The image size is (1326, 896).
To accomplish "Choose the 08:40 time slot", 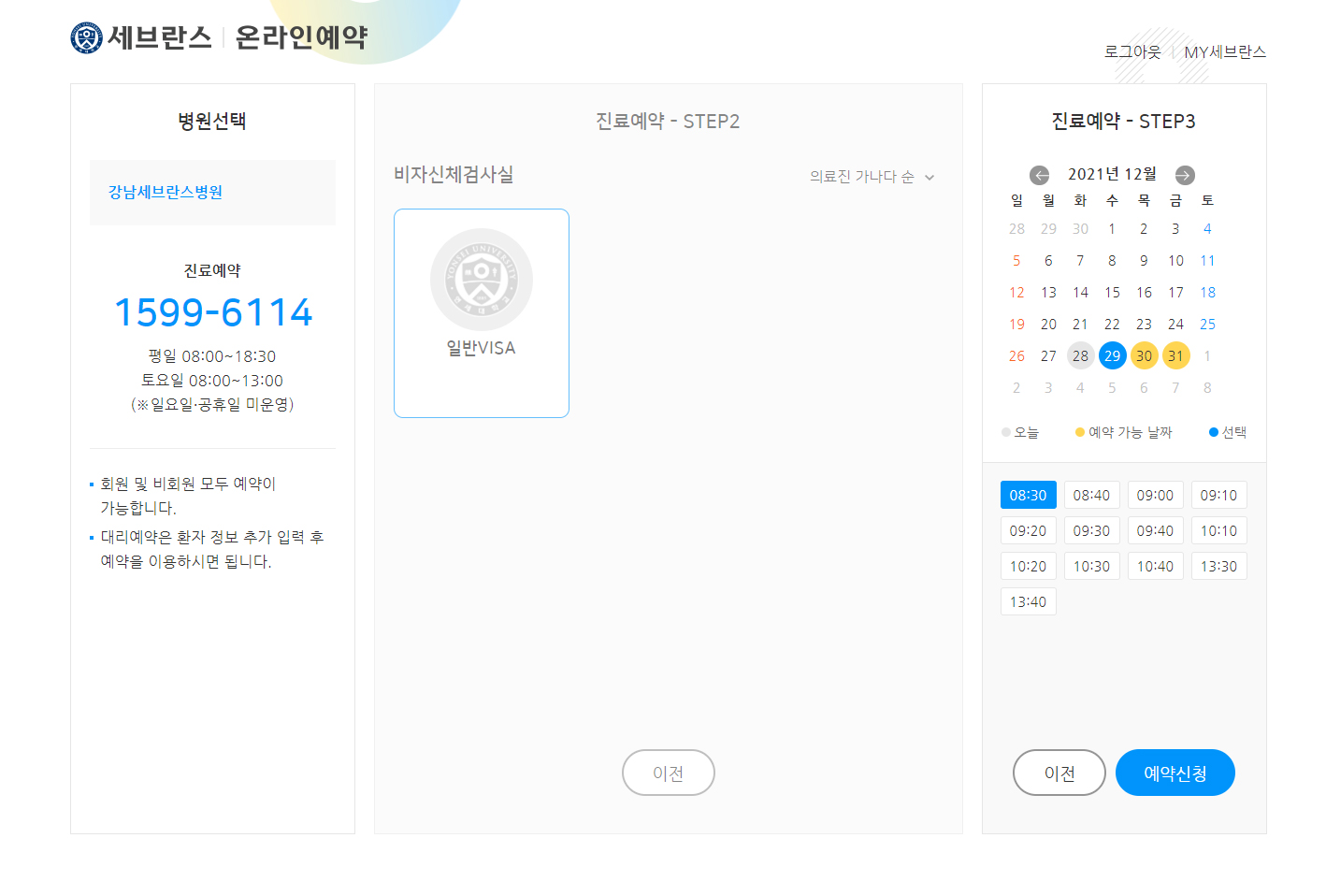I will point(1092,495).
